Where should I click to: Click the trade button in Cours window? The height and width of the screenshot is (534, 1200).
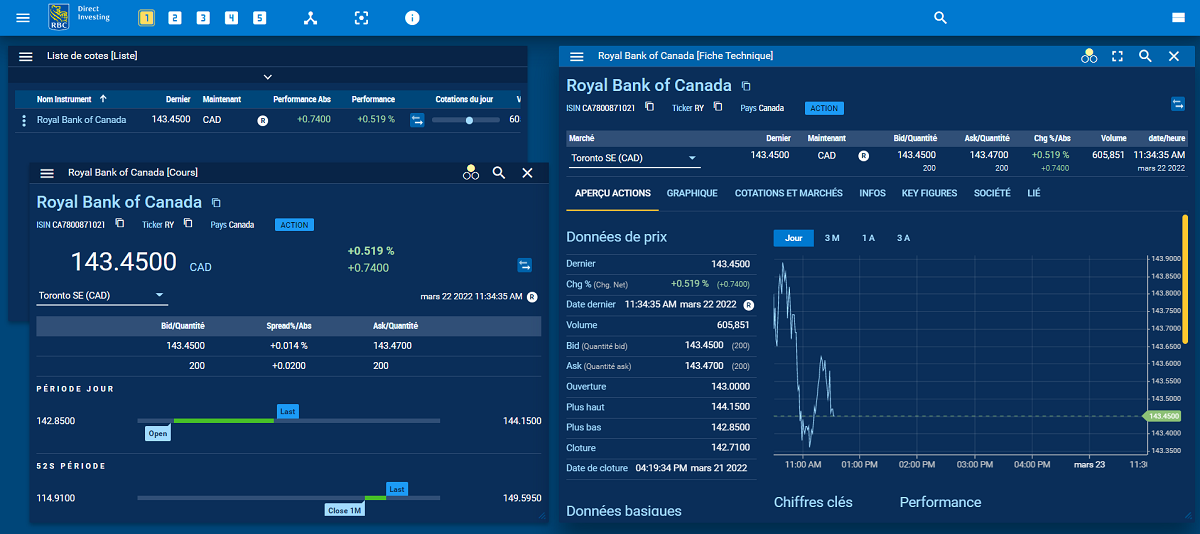click(524, 265)
